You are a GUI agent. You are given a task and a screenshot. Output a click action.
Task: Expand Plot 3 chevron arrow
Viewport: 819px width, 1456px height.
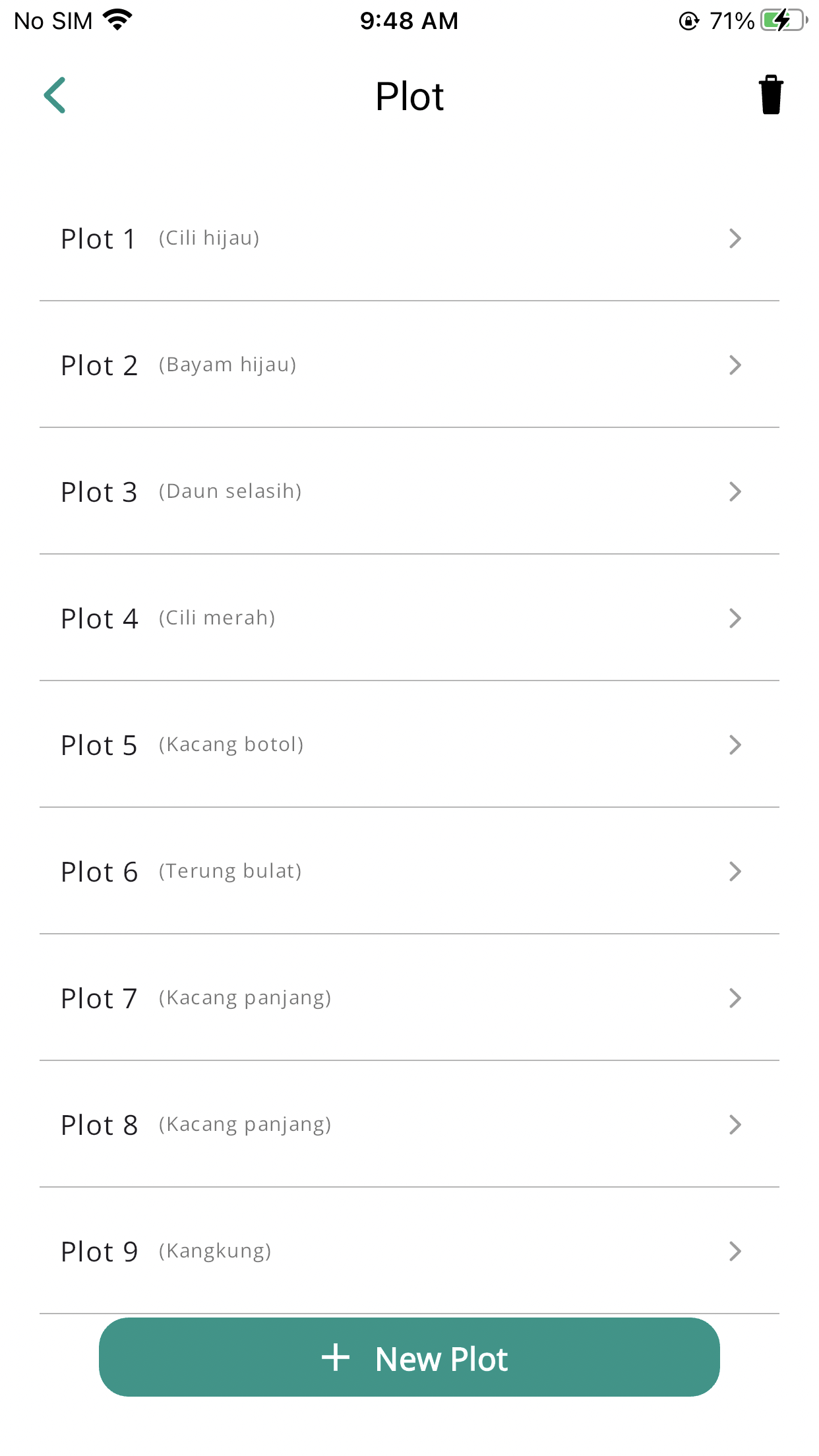(x=735, y=491)
